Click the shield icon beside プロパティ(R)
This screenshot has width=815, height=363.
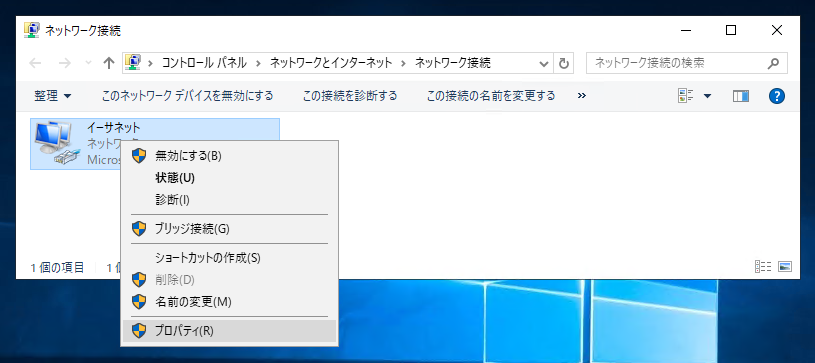[x=139, y=331]
